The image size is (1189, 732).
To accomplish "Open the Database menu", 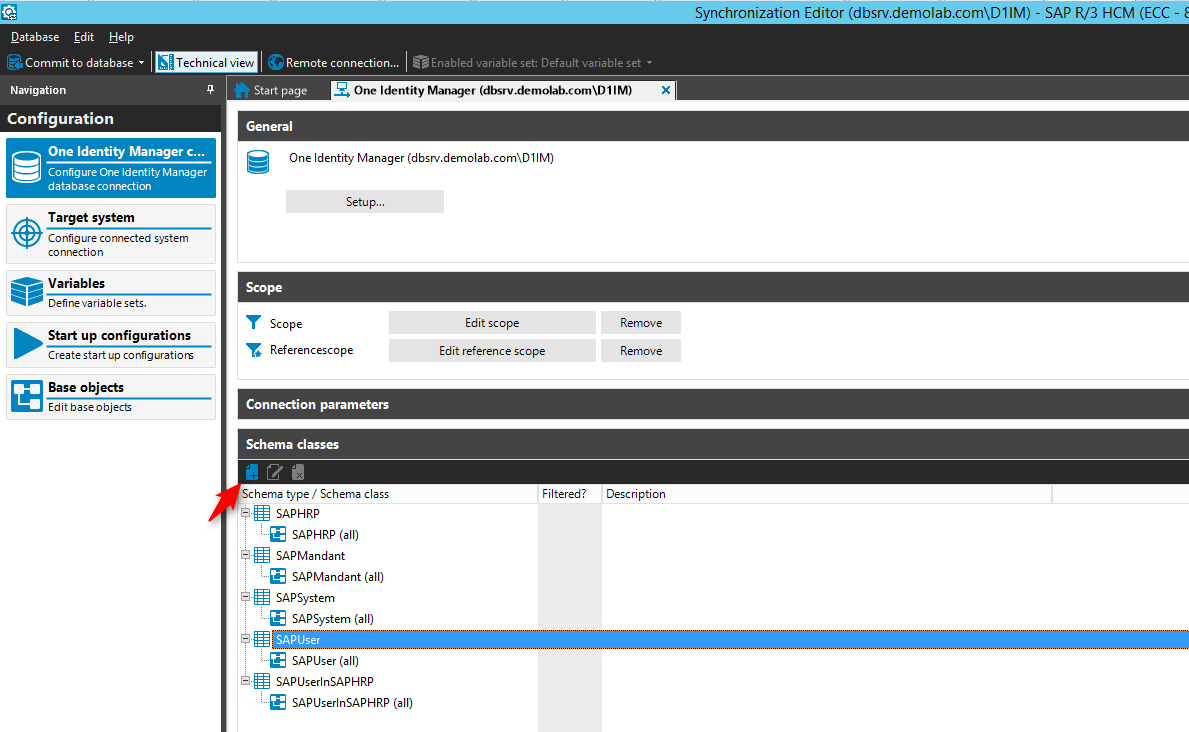I will click(x=35, y=36).
